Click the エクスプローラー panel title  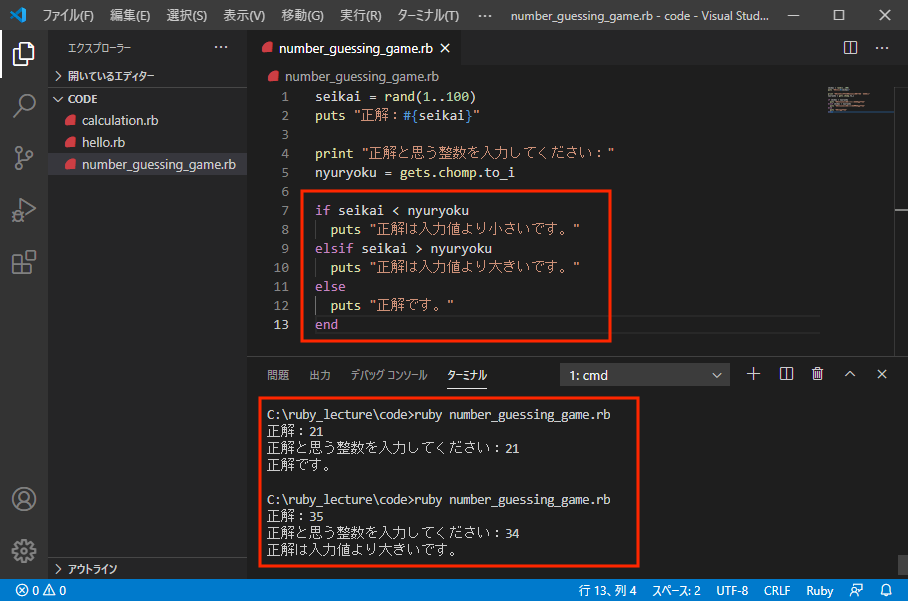point(100,48)
